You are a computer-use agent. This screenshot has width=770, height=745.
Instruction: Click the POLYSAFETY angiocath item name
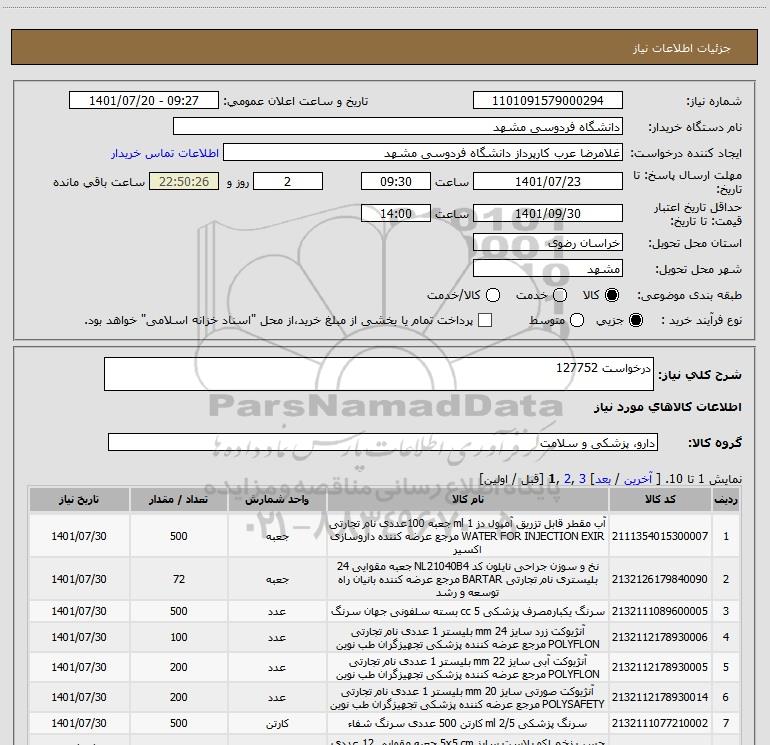pyautogui.click(x=468, y=697)
